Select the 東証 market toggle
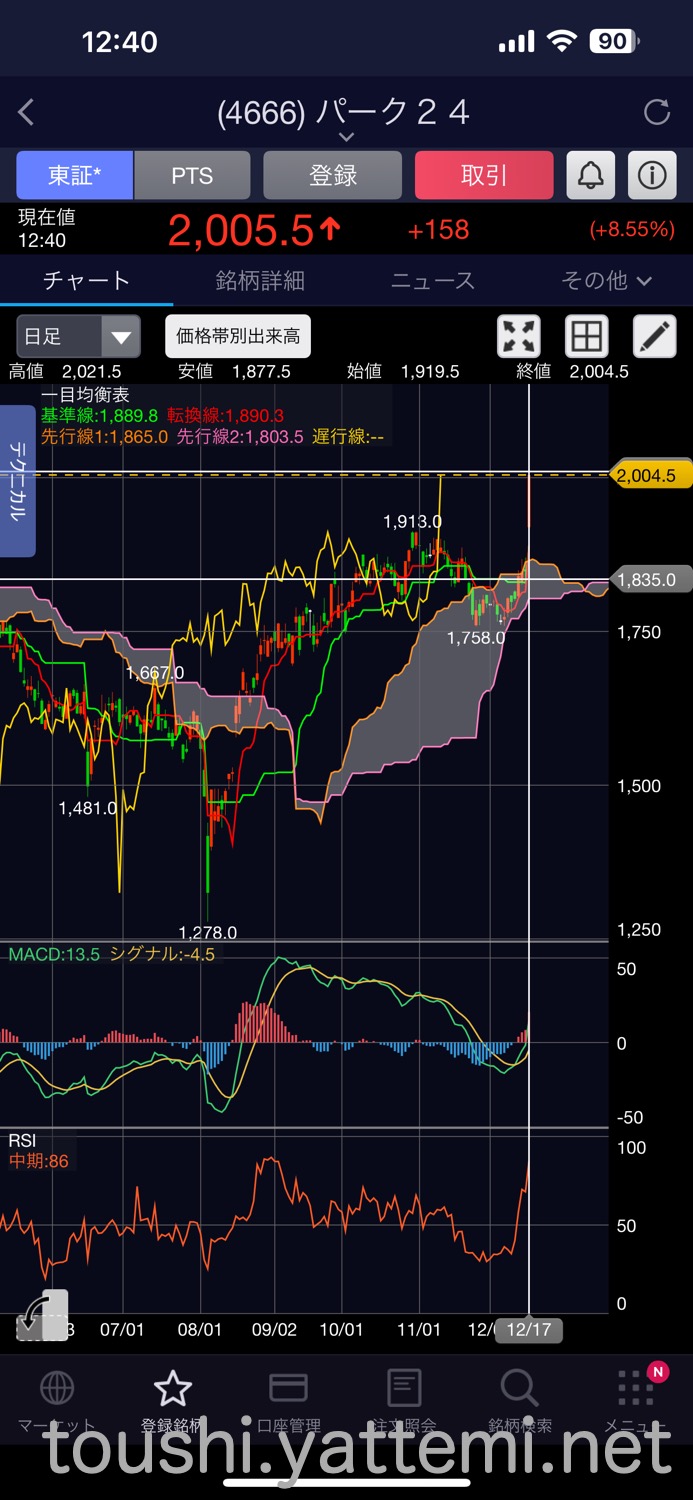This screenshot has width=693, height=1500. pyautogui.click(x=74, y=176)
